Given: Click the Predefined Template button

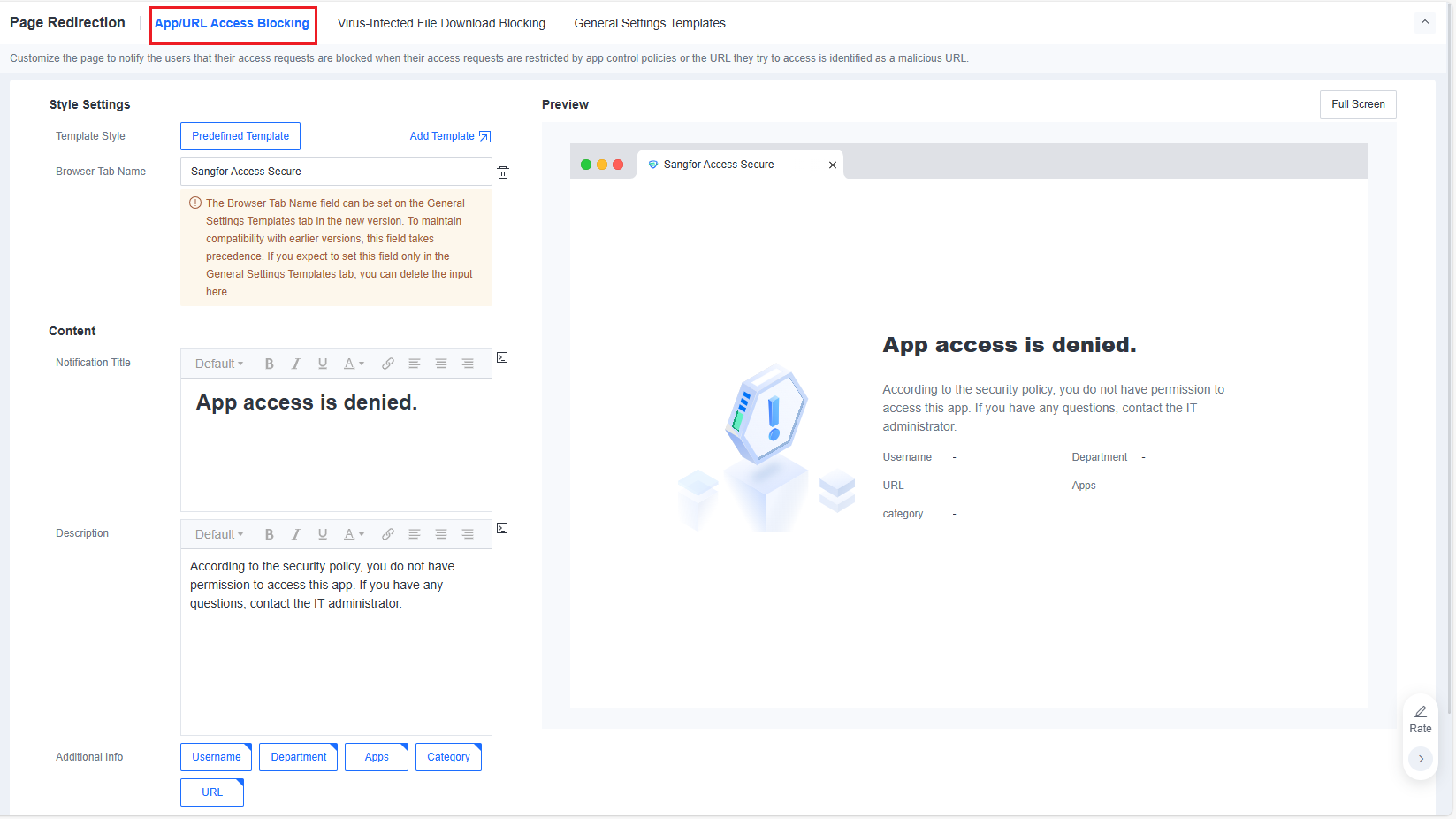Looking at the screenshot, I should [240, 136].
